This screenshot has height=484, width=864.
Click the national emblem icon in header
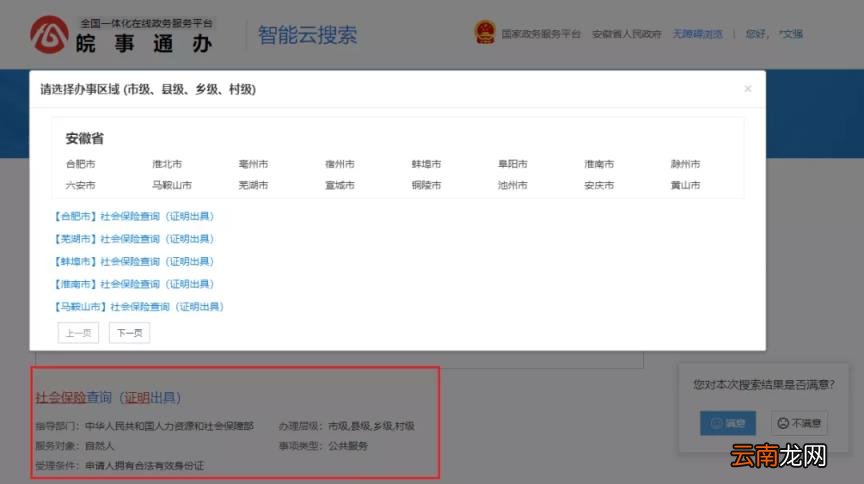point(485,33)
